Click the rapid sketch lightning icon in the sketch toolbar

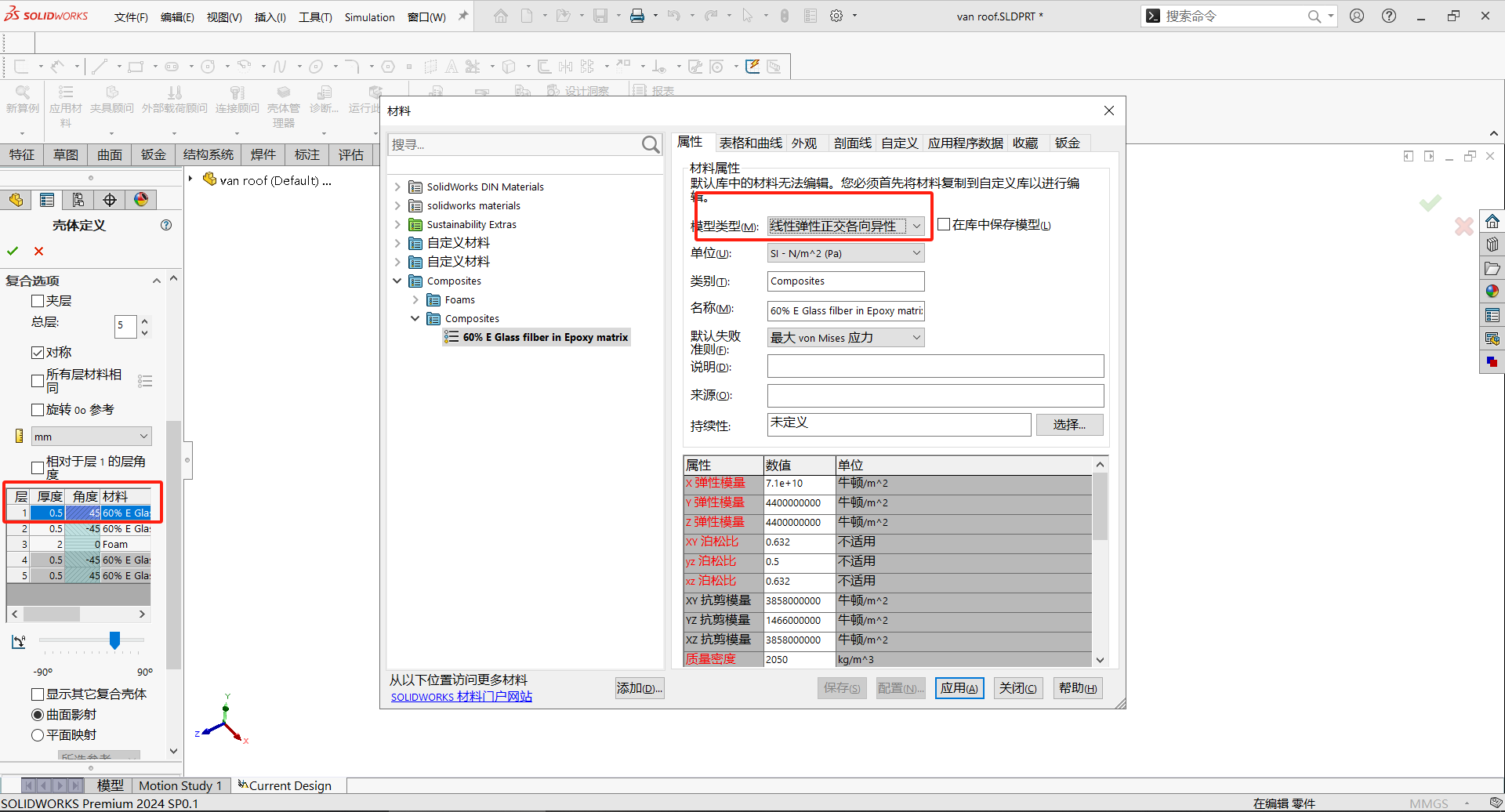pyautogui.click(x=752, y=67)
